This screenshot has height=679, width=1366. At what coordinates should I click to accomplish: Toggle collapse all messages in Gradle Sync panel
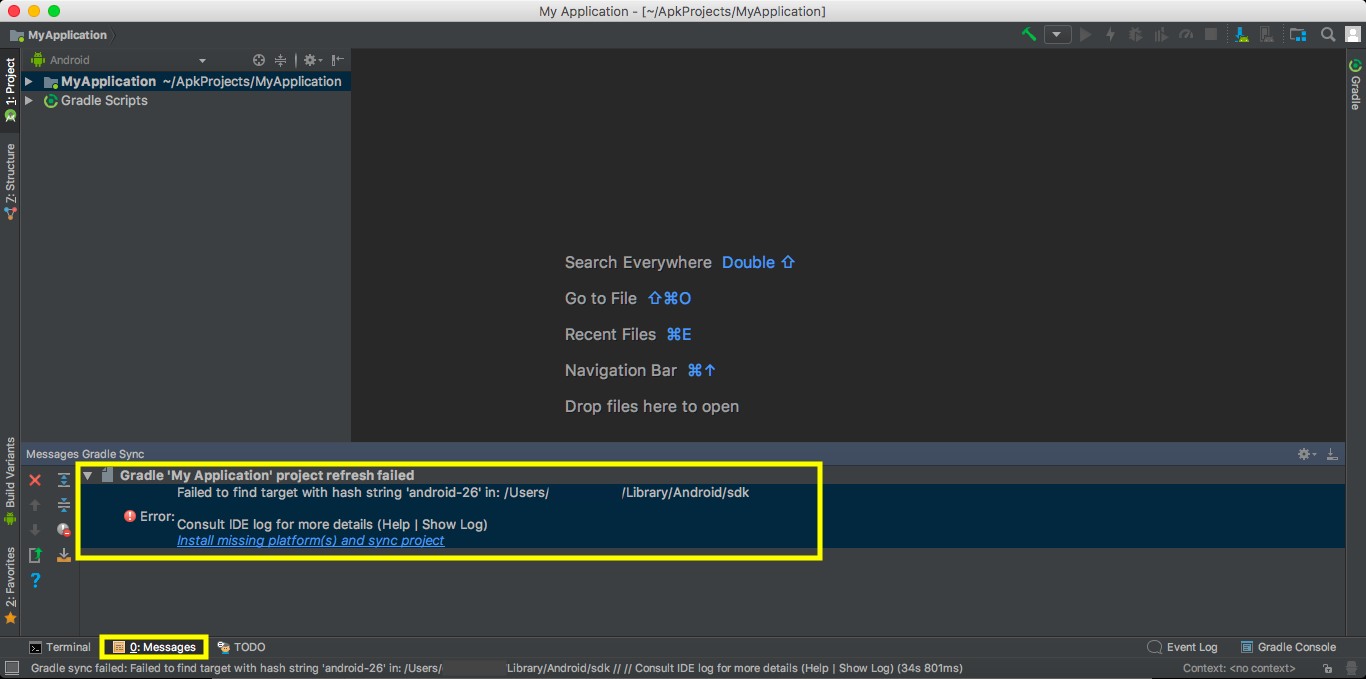[63, 504]
